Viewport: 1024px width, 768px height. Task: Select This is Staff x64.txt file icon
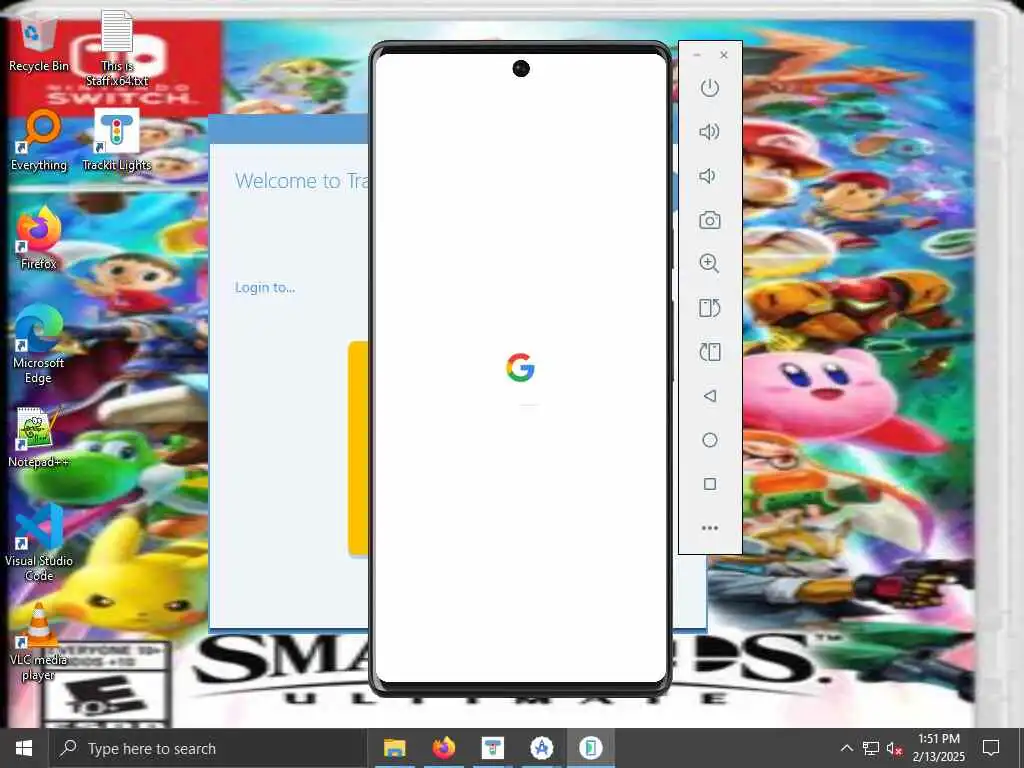point(117,48)
